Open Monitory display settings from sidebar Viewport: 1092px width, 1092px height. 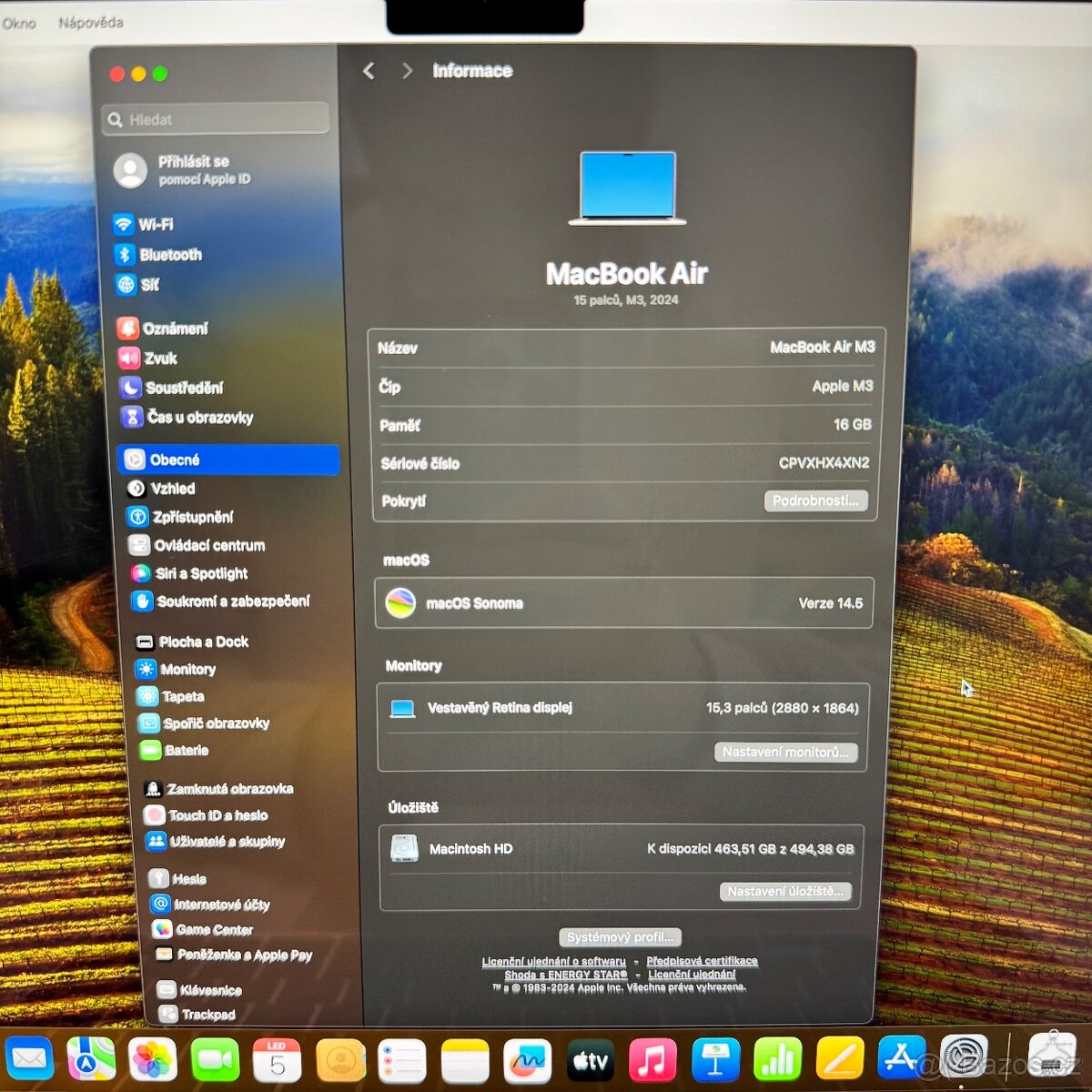coord(188,670)
